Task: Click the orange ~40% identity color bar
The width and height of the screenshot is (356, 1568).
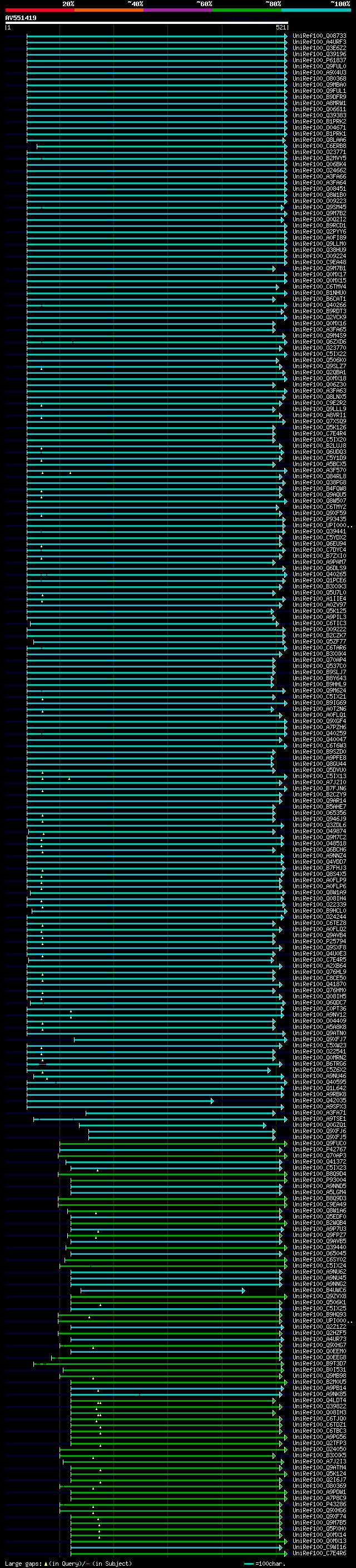Action: point(109,11)
